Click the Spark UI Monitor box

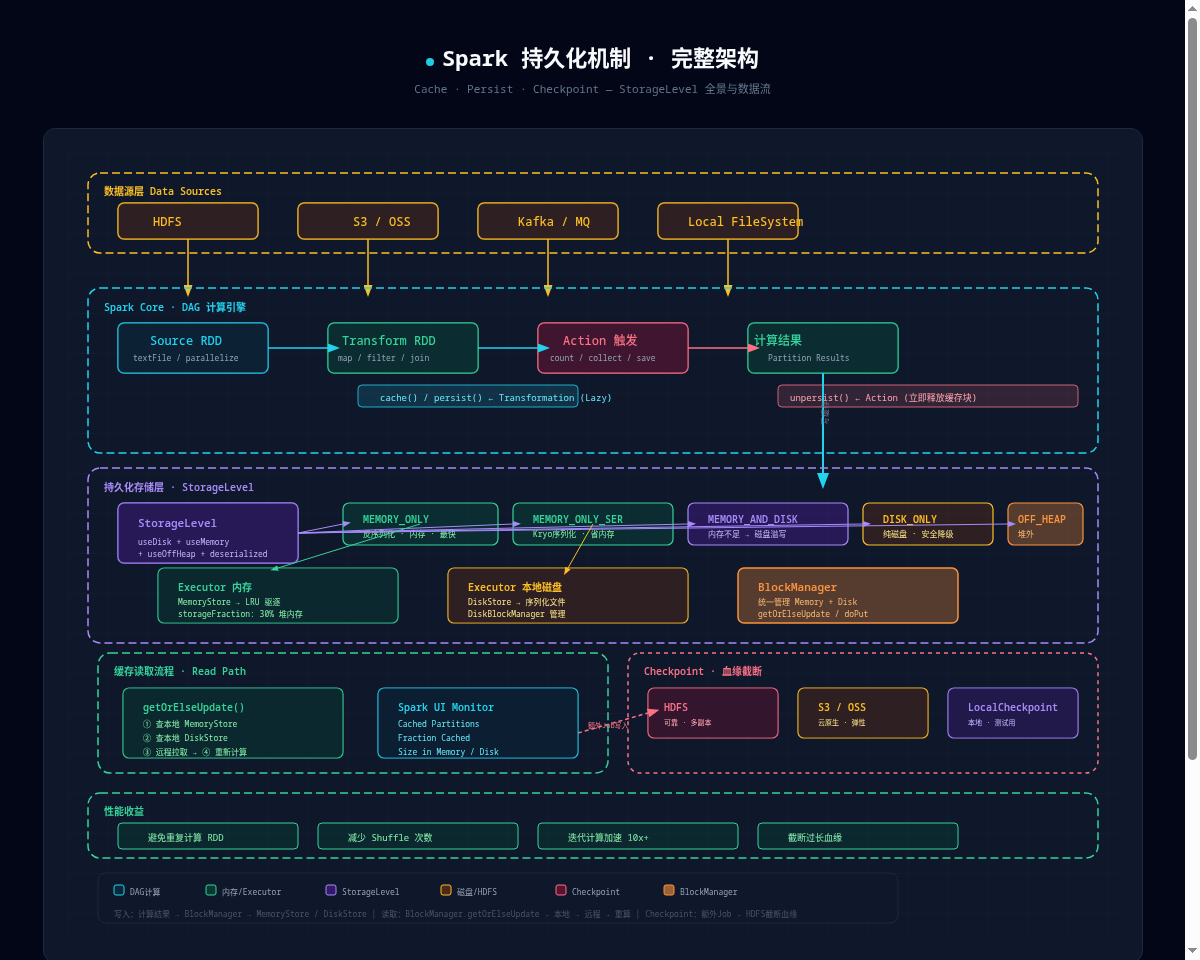478,723
